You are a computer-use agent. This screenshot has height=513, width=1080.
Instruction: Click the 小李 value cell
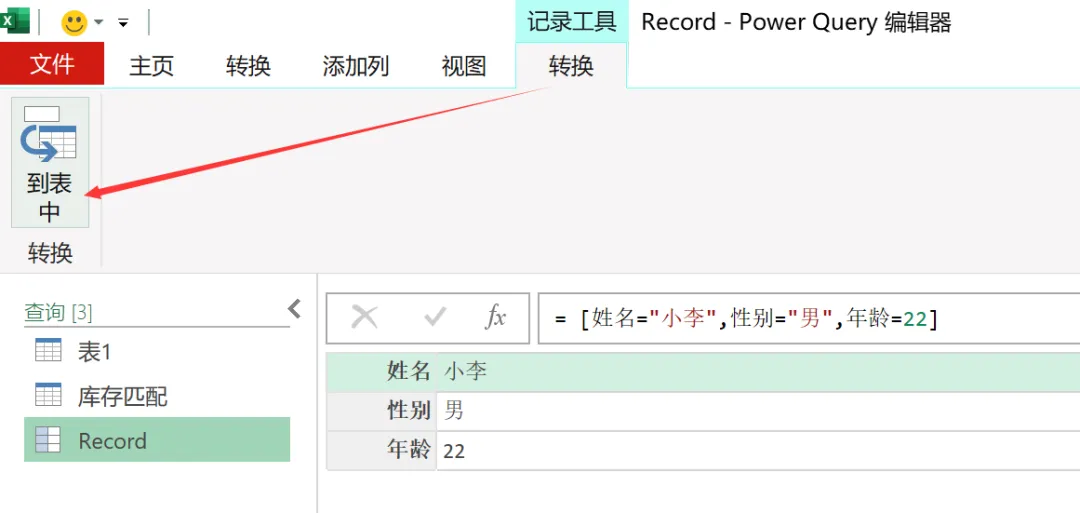758,372
